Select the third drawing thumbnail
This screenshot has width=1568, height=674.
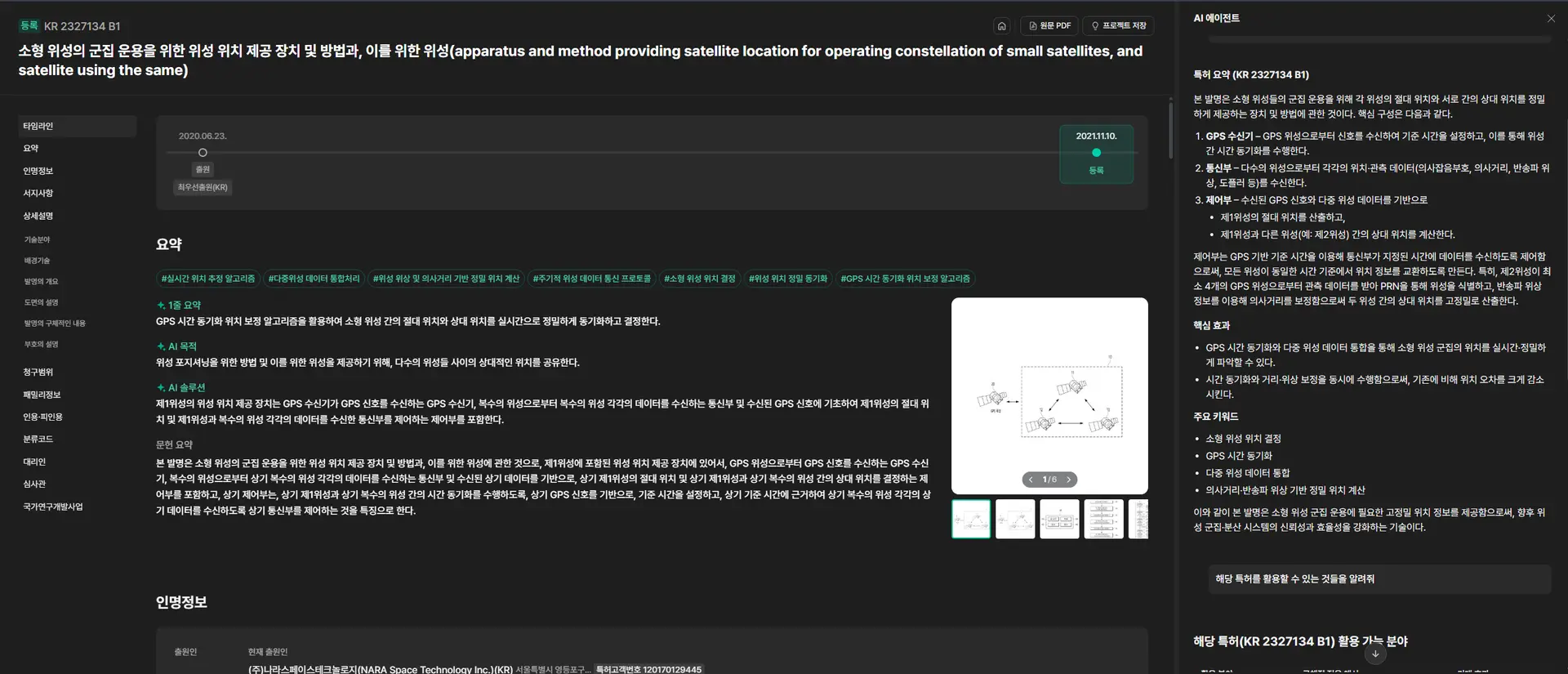(1059, 519)
